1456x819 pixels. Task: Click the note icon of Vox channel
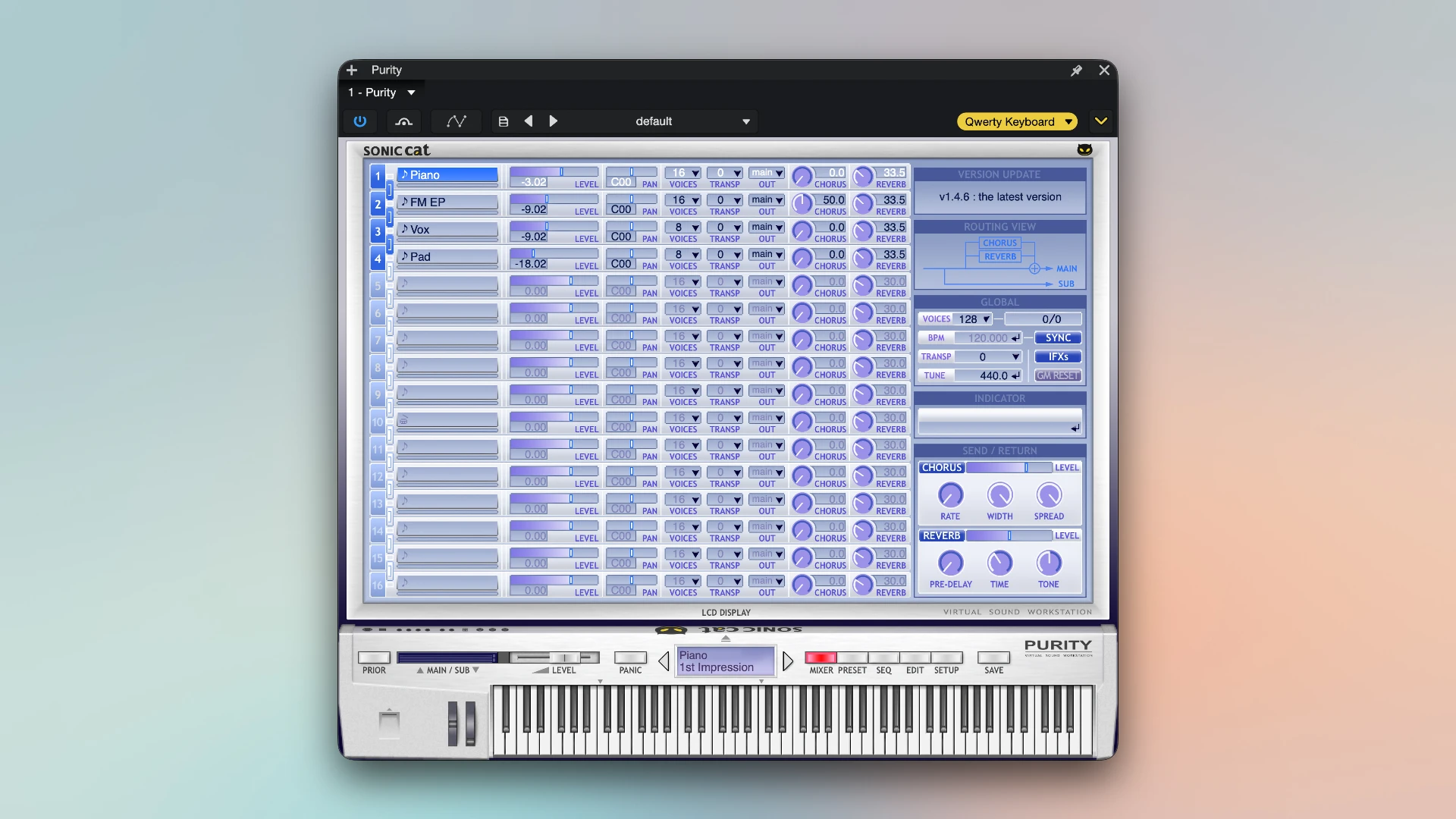[x=404, y=229]
